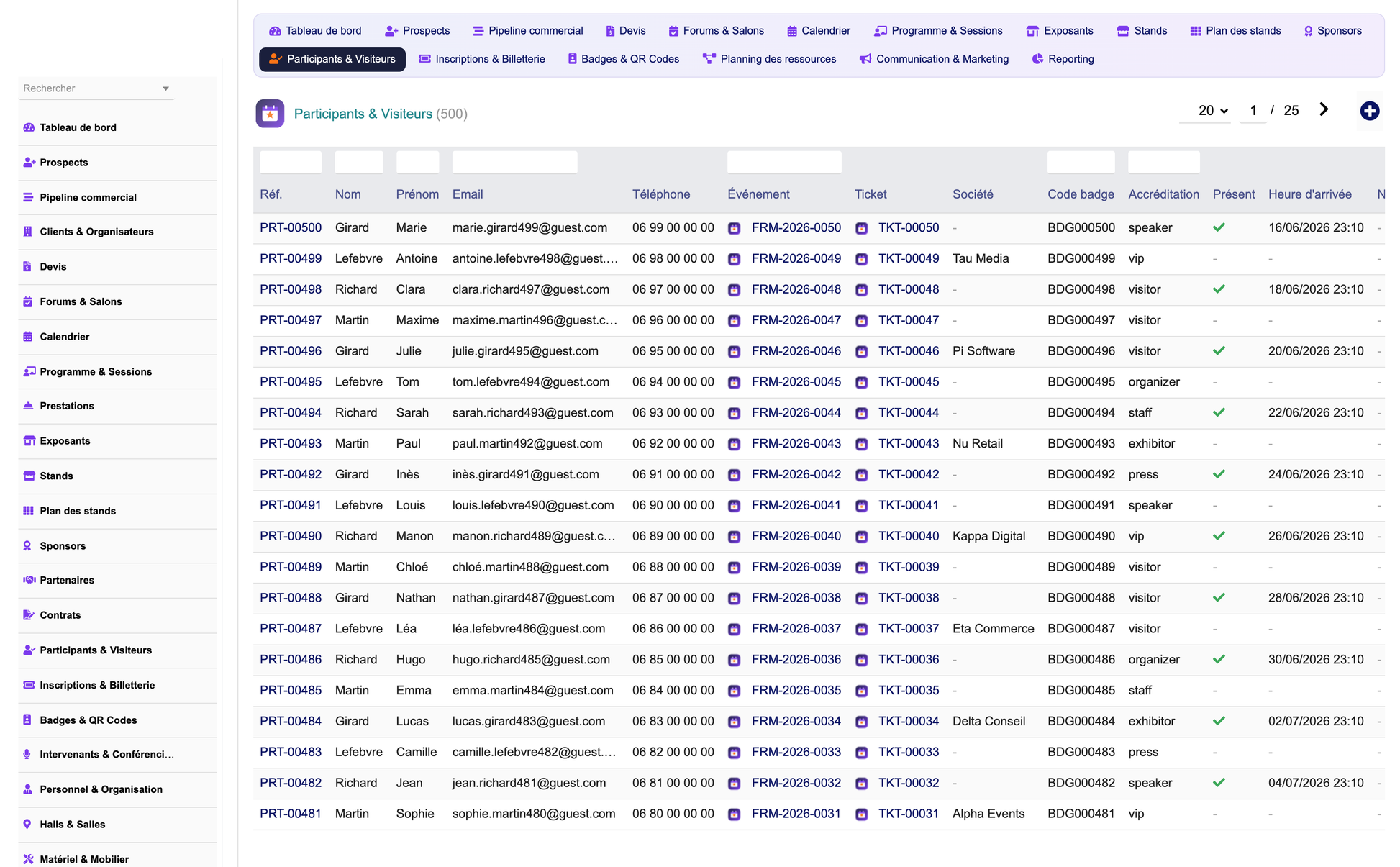
Task: Click the Participants & Visiteurs header calendar icon
Action: [270, 114]
